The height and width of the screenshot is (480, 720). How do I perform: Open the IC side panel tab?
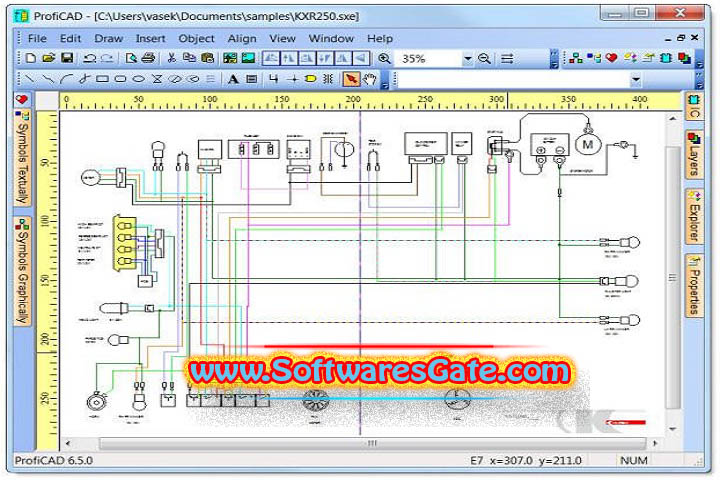point(694,106)
